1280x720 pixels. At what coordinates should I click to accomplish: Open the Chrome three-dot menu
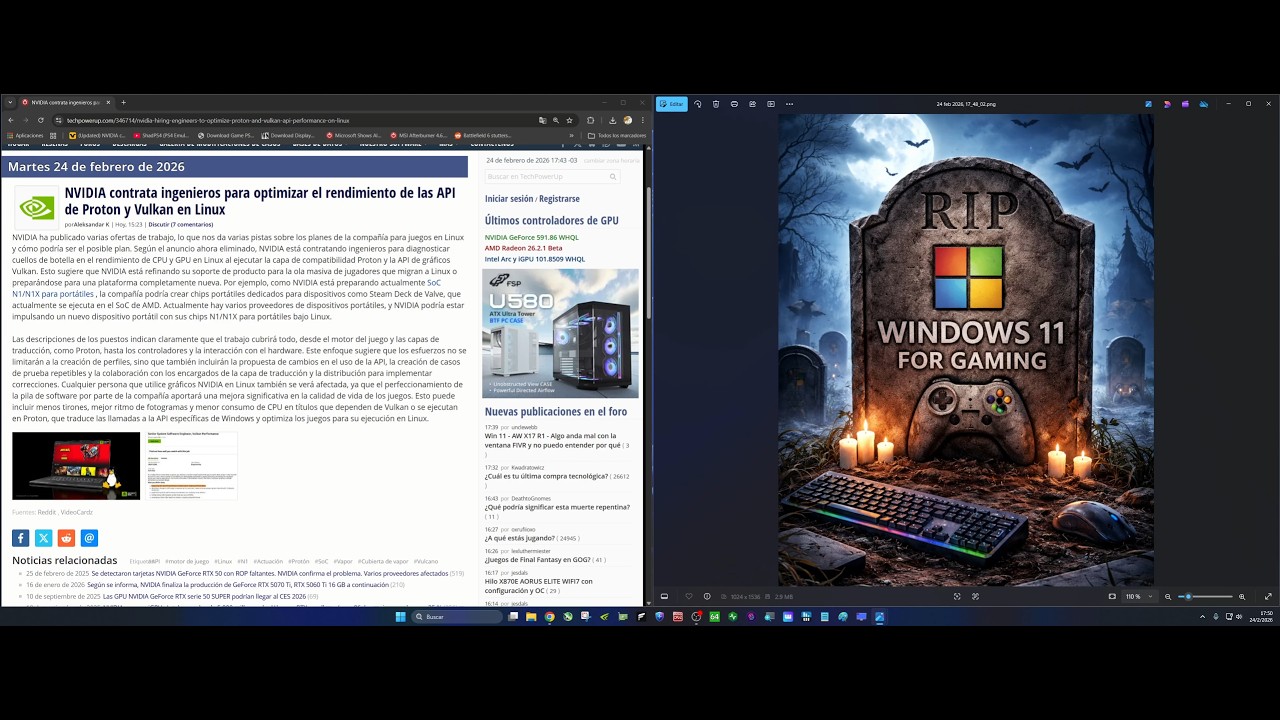(x=642, y=120)
